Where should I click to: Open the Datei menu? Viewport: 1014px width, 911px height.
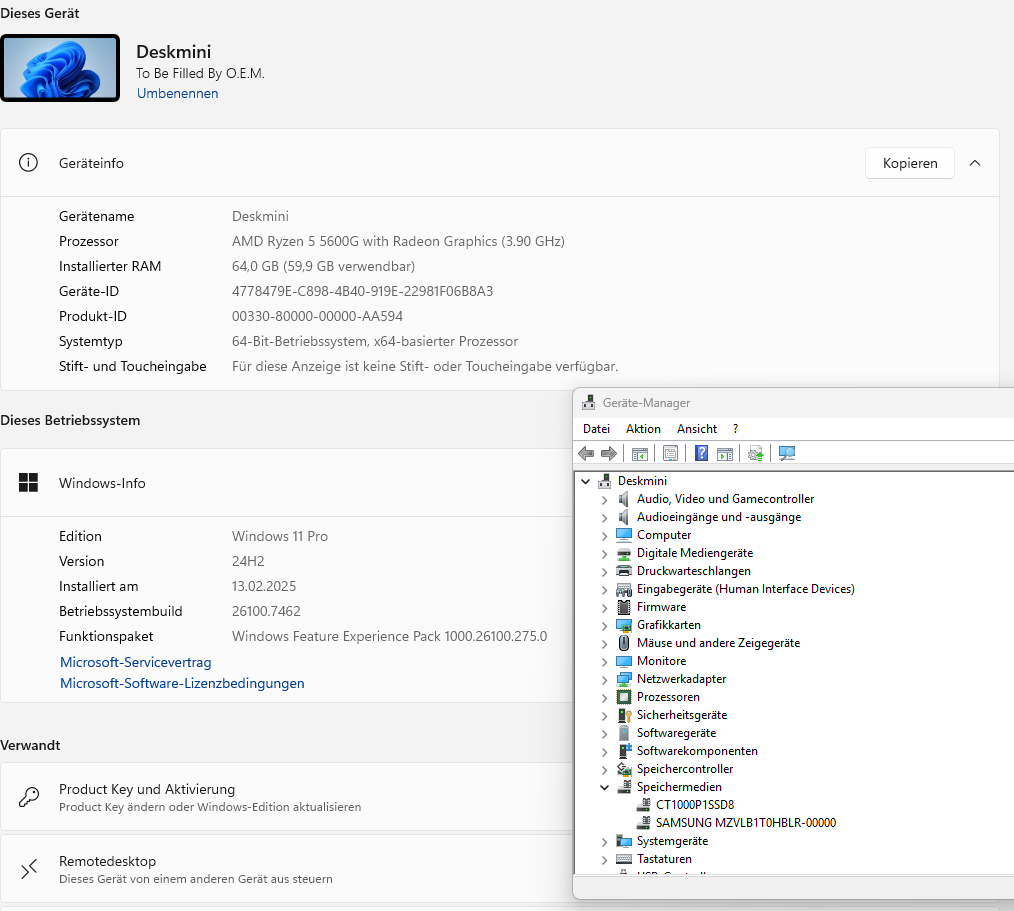click(596, 429)
